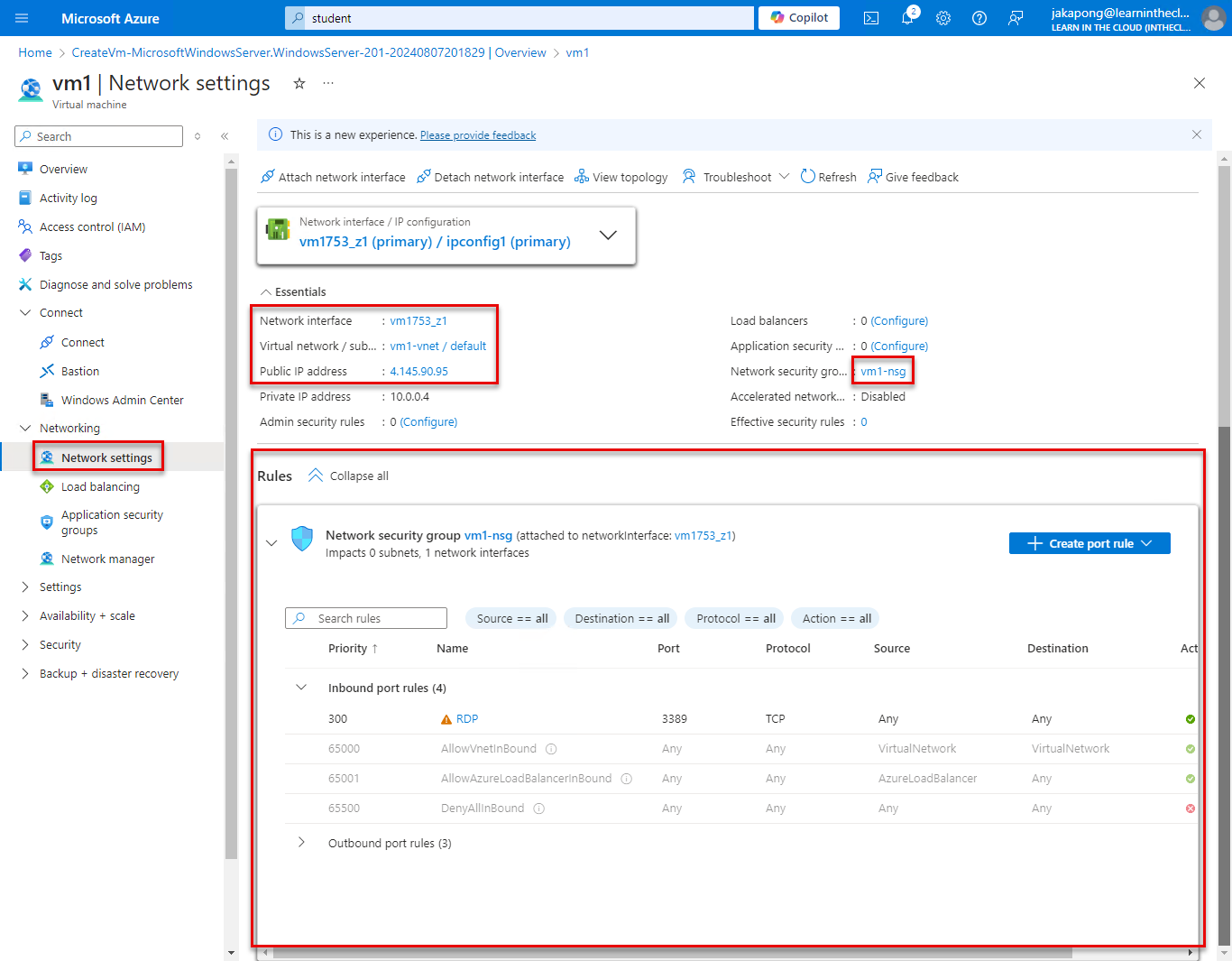Image resolution: width=1232 pixels, height=961 pixels.
Task: Open Bastion in the sidebar
Action: [80, 371]
